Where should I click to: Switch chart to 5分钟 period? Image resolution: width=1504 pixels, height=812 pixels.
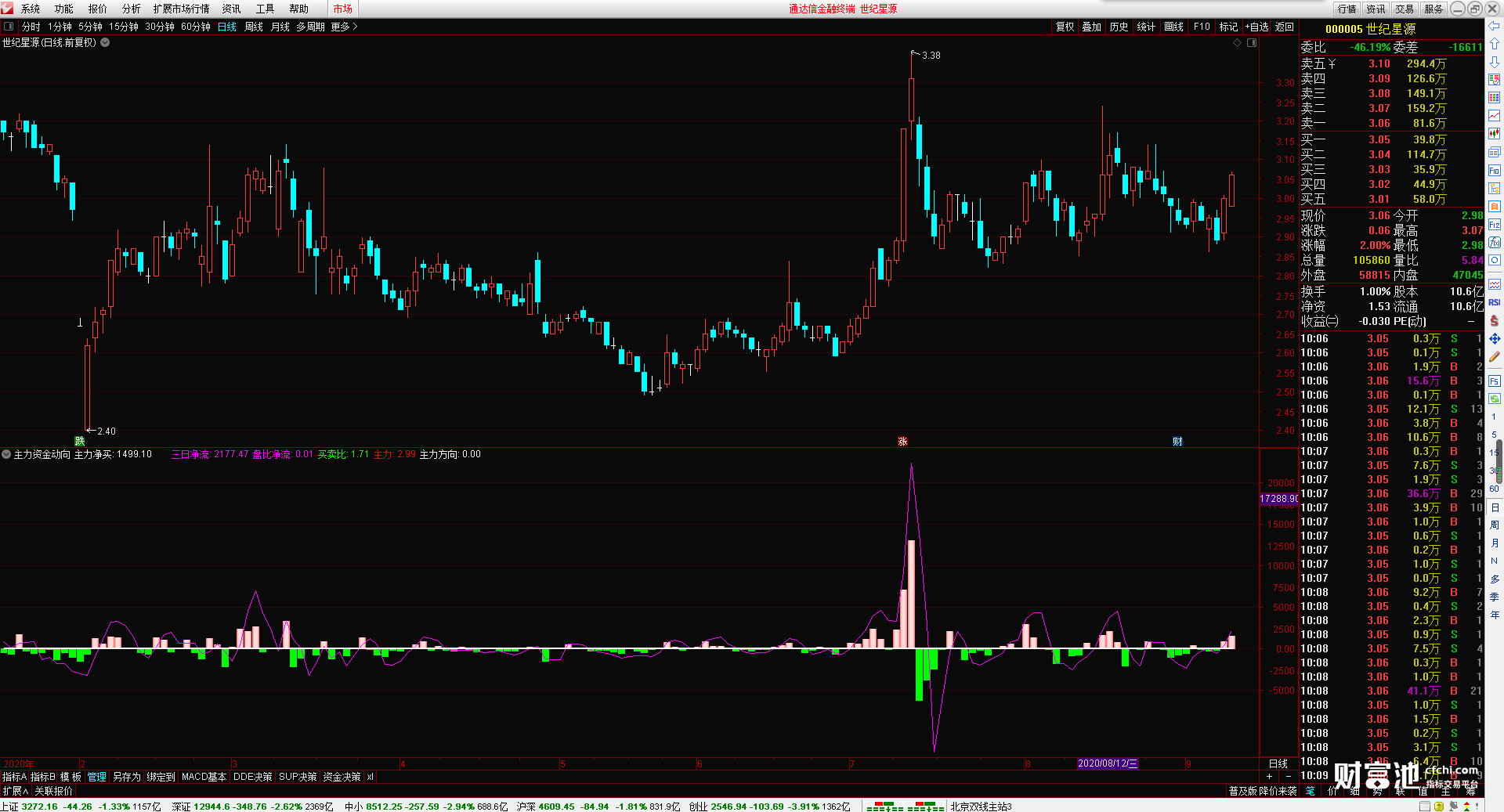[x=90, y=27]
